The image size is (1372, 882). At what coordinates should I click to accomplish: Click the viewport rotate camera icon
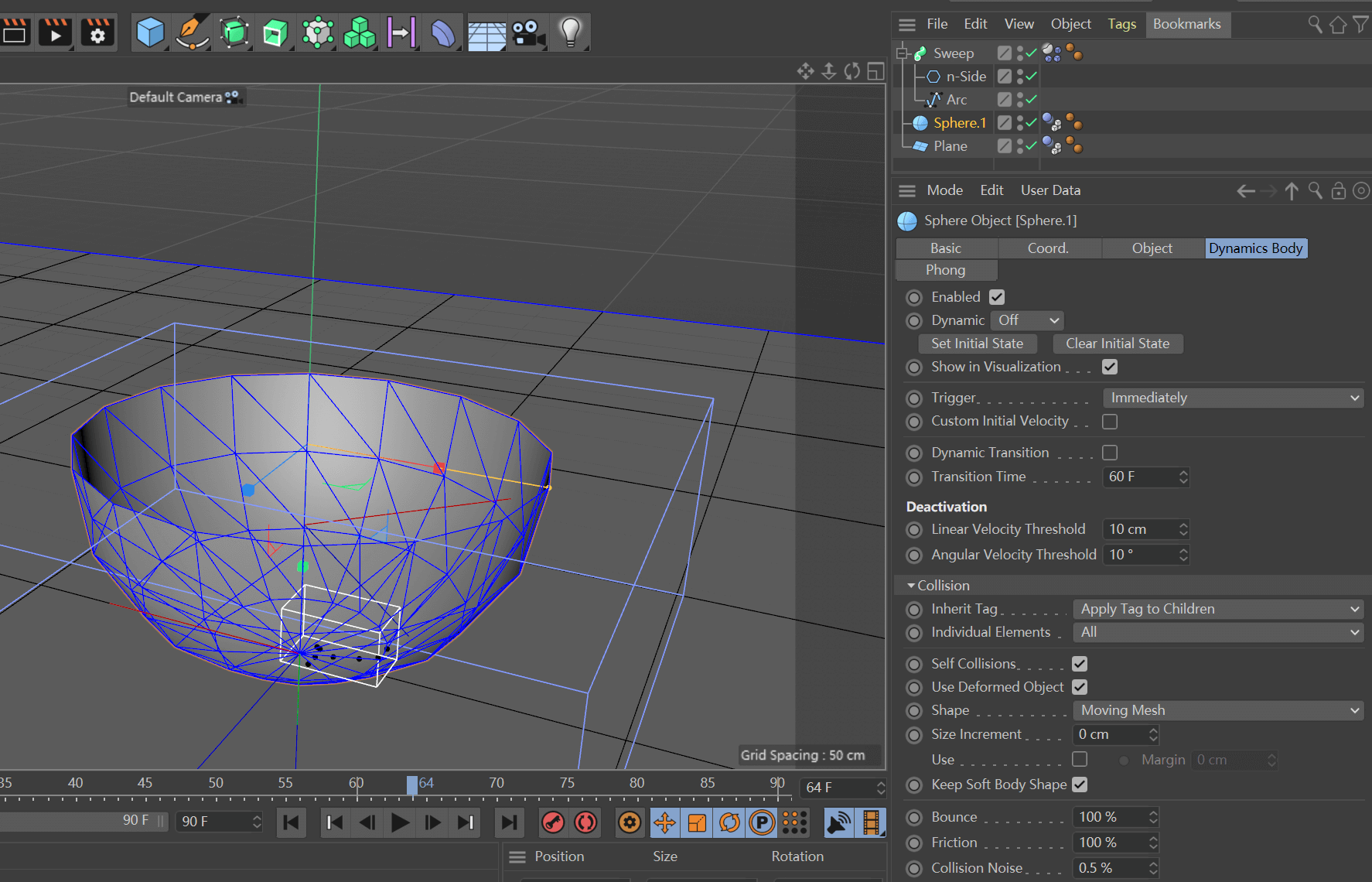[x=852, y=71]
